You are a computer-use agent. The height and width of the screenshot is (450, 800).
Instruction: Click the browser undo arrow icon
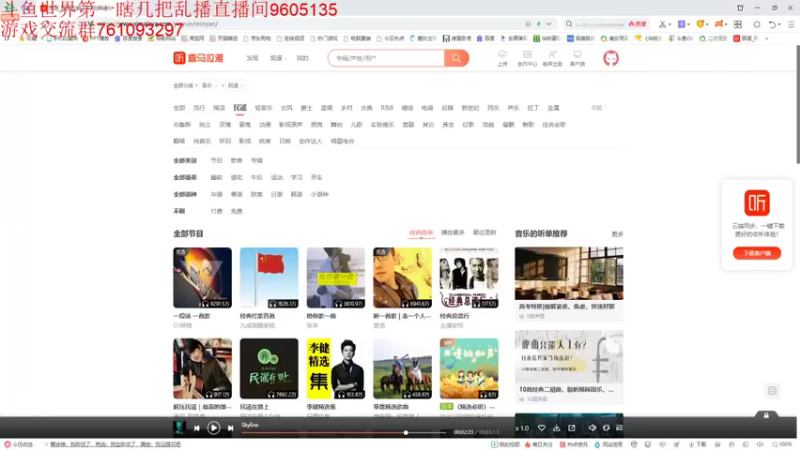point(772,24)
